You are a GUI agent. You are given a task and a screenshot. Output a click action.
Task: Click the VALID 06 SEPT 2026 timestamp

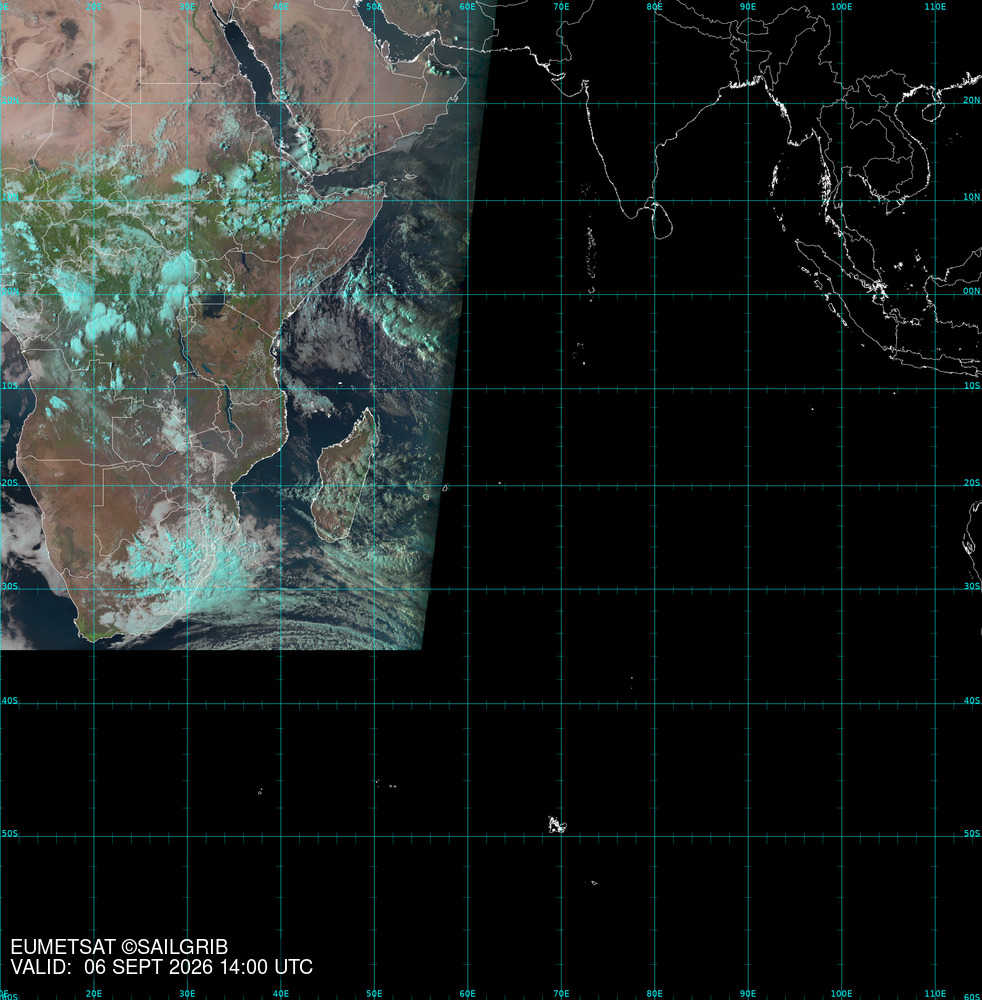point(162,967)
